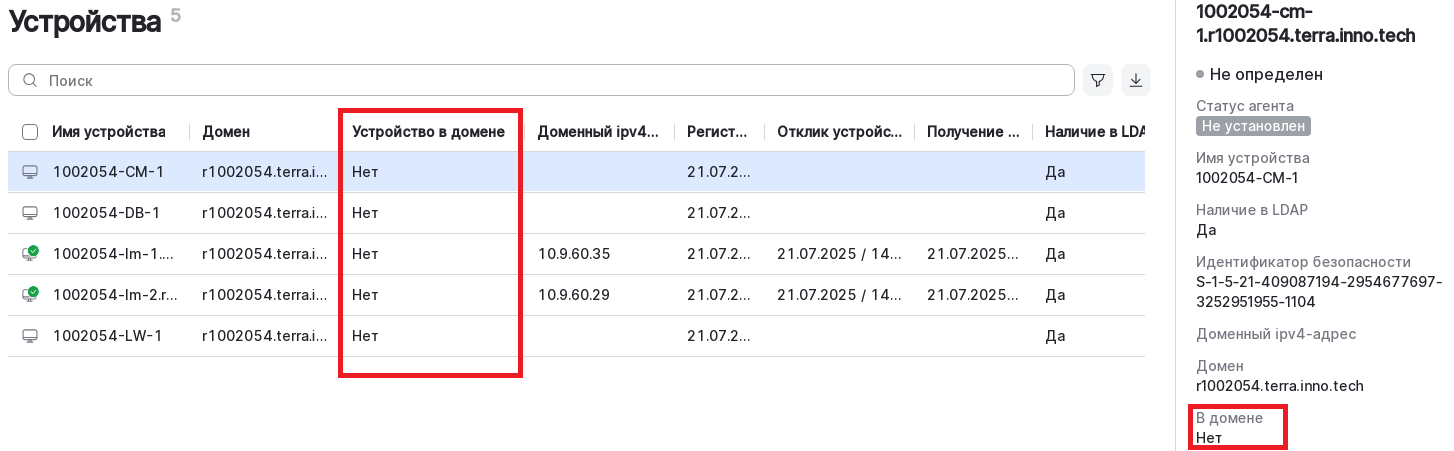This screenshot has height=451, width=1454.
Task: Click the magnifier icon in search bar
Action: tap(30, 80)
